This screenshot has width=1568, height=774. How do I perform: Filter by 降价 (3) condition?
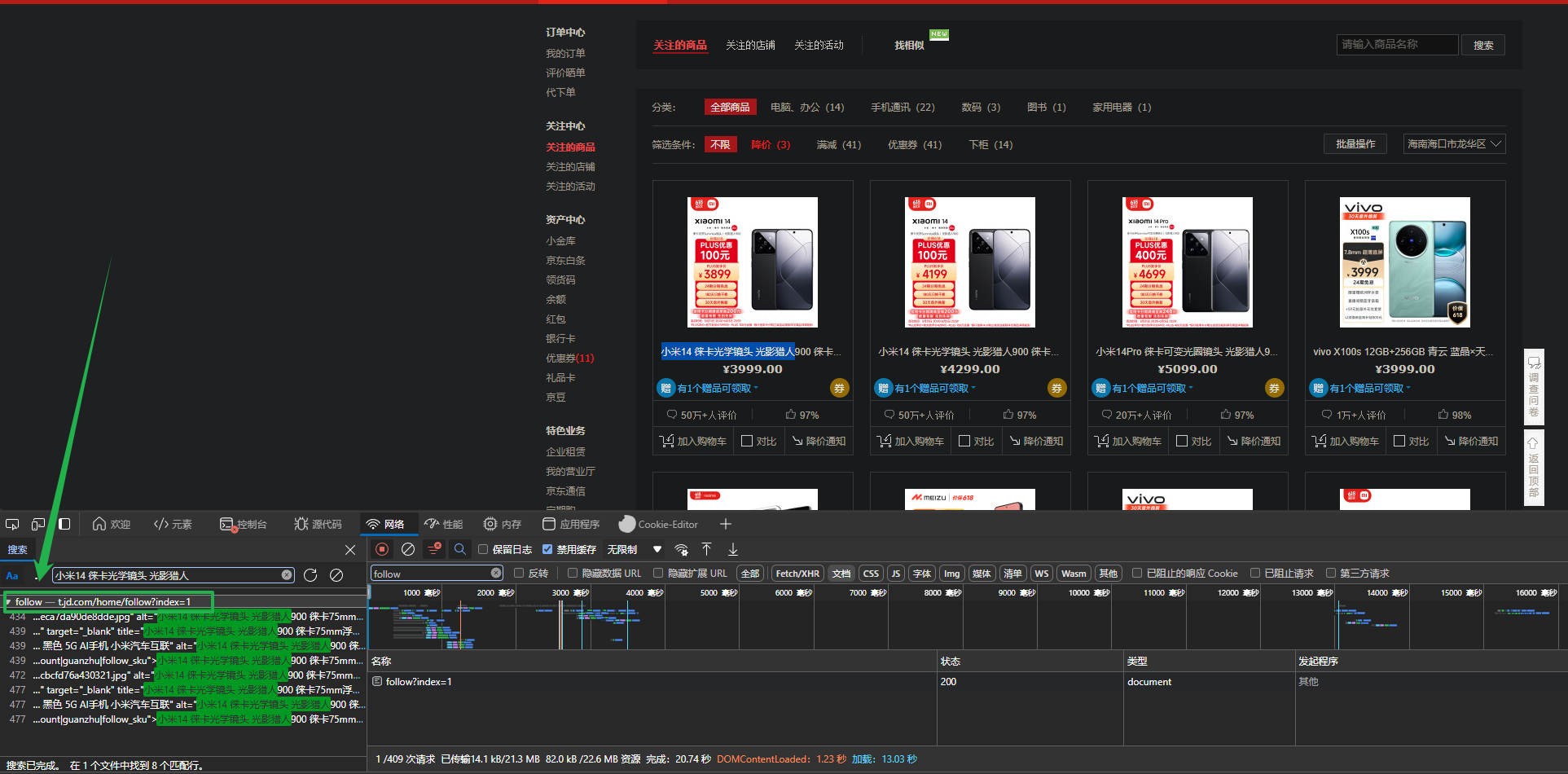(771, 144)
